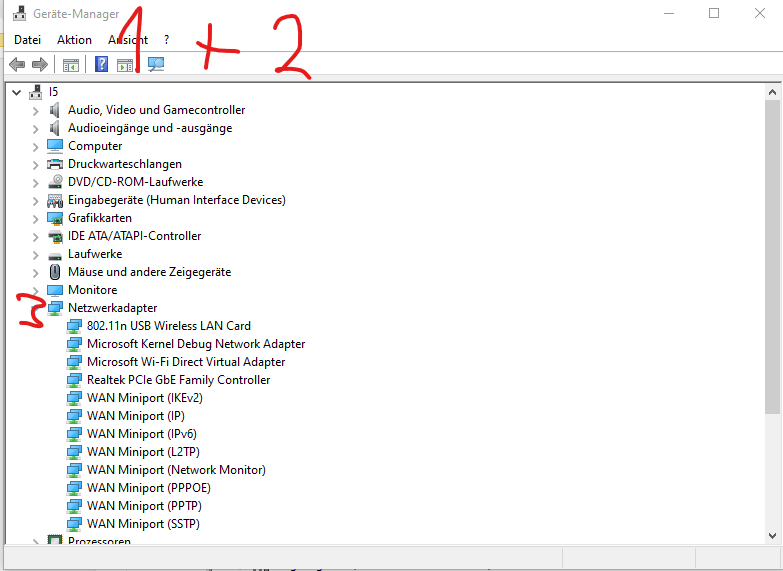
Task: Click the Grafikkarten icon in the tree
Action: [55, 218]
